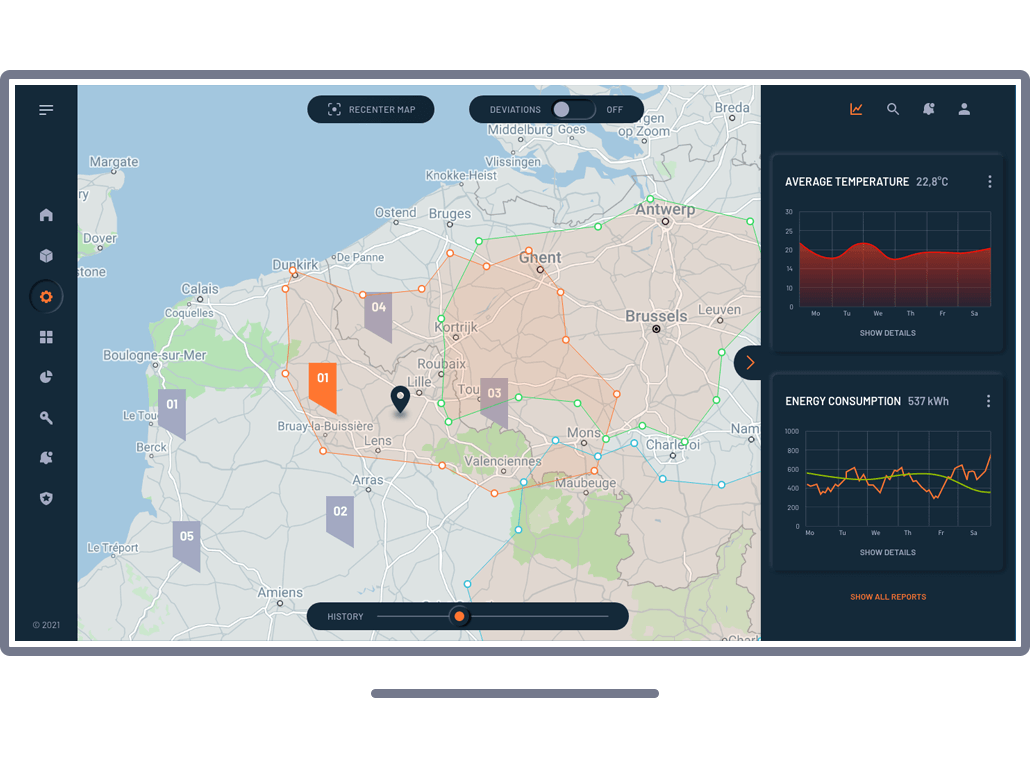This screenshot has width=1030, height=768.
Task: Open Average Temperature three-dot options menu
Action: [989, 182]
